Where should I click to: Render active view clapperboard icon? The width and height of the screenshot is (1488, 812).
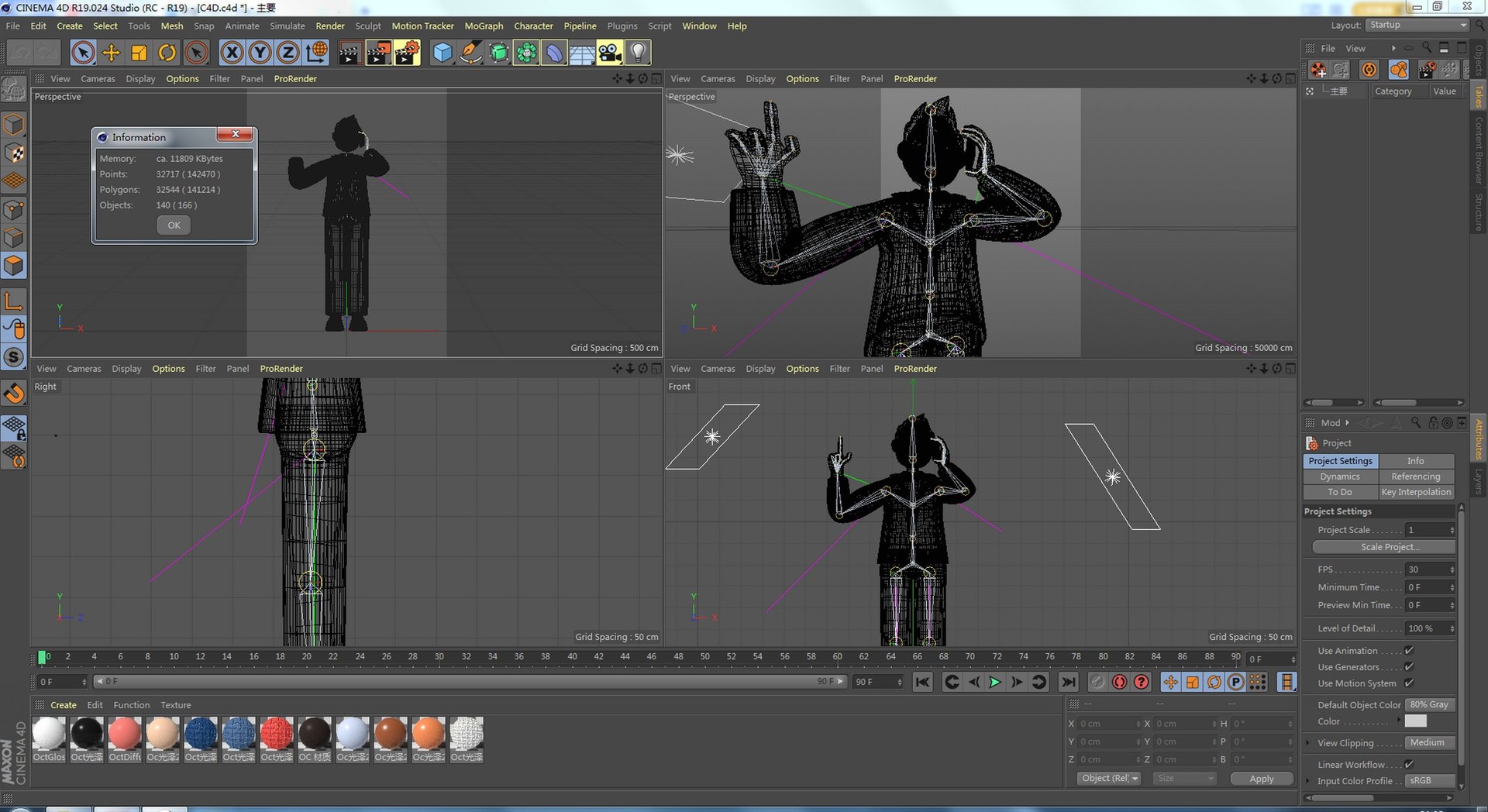[x=350, y=53]
